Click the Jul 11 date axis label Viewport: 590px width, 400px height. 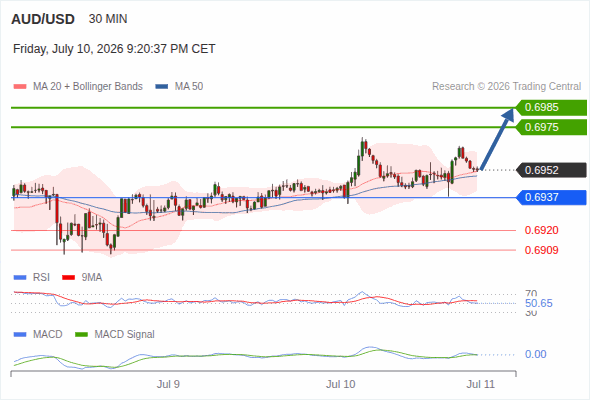coord(481,384)
